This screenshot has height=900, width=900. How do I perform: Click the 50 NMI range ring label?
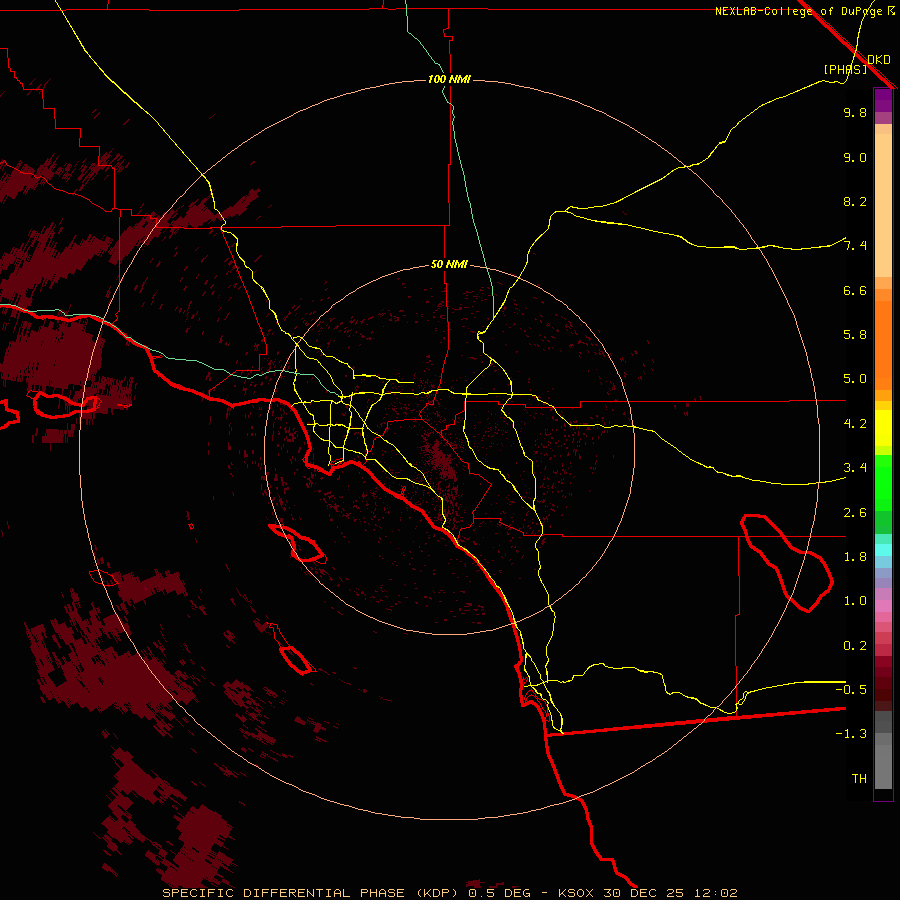(449, 264)
